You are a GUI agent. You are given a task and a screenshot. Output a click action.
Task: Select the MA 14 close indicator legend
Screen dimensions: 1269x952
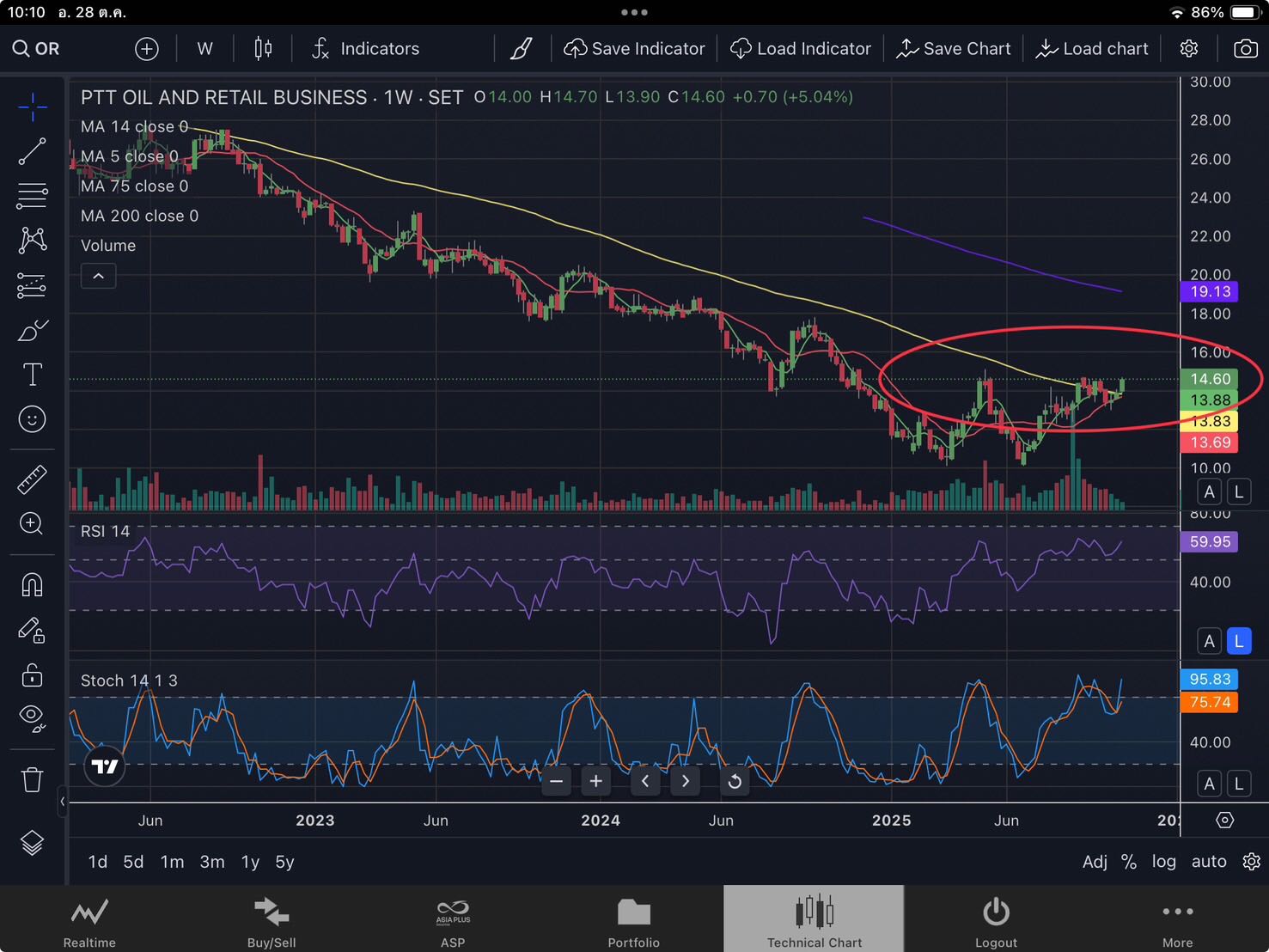(x=134, y=127)
